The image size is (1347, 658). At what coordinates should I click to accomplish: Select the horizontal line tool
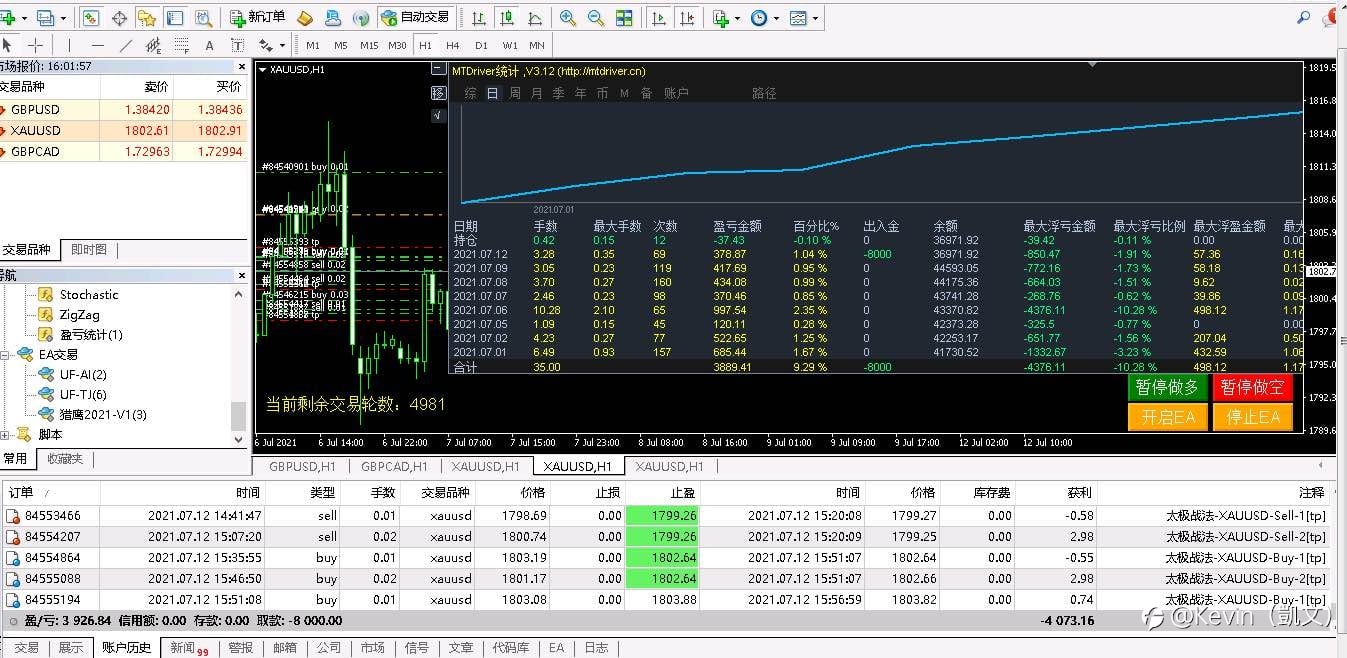coord(97,45)
